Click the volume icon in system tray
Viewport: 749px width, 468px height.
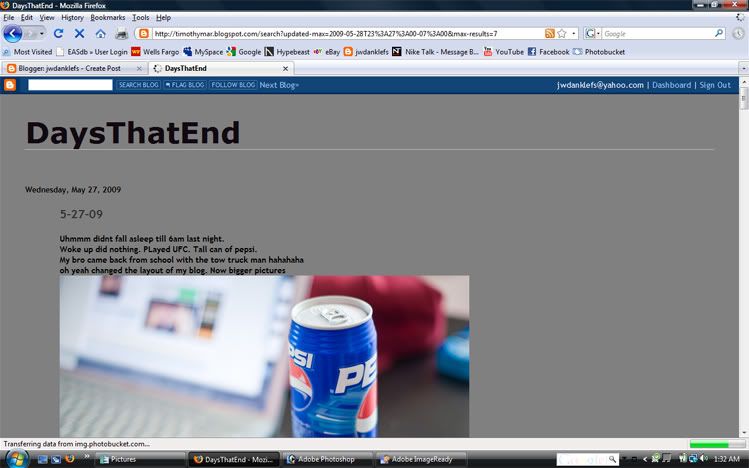click(x=704, y=459)
